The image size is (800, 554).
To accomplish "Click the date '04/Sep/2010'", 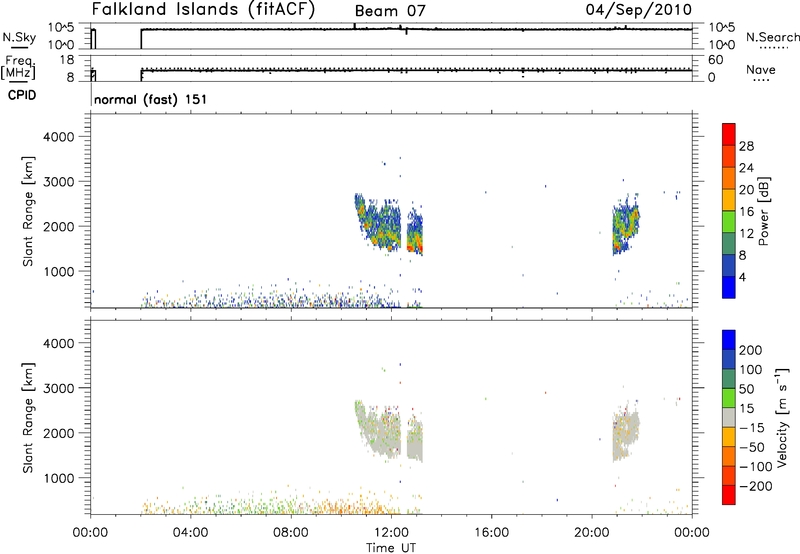I will point(639,10).
